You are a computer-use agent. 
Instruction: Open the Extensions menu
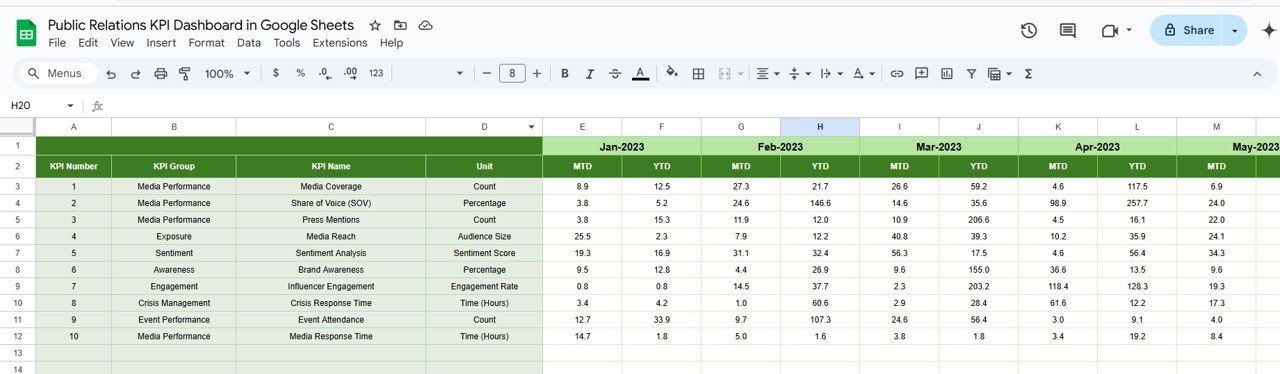click(x=340, y=43)
